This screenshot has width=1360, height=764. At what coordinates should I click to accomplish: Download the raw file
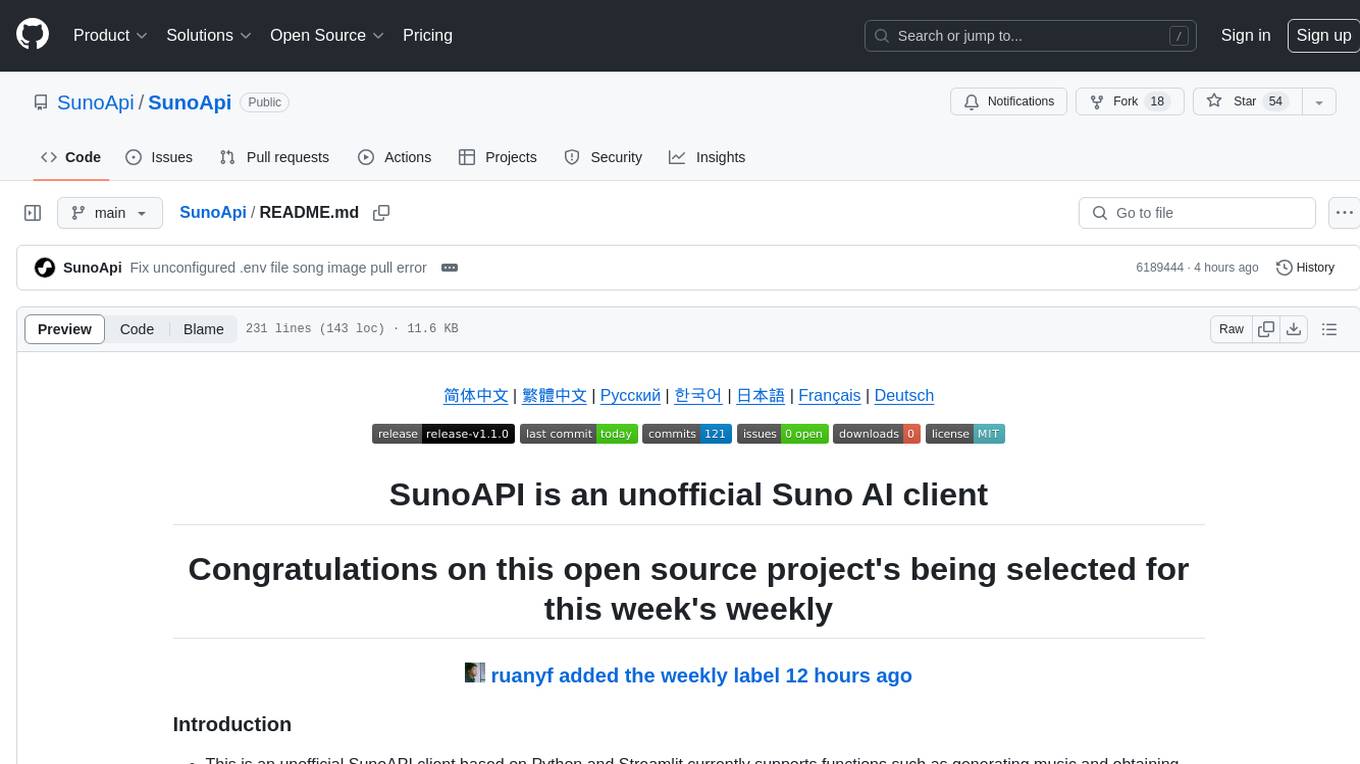click(x=1293, y=329)
